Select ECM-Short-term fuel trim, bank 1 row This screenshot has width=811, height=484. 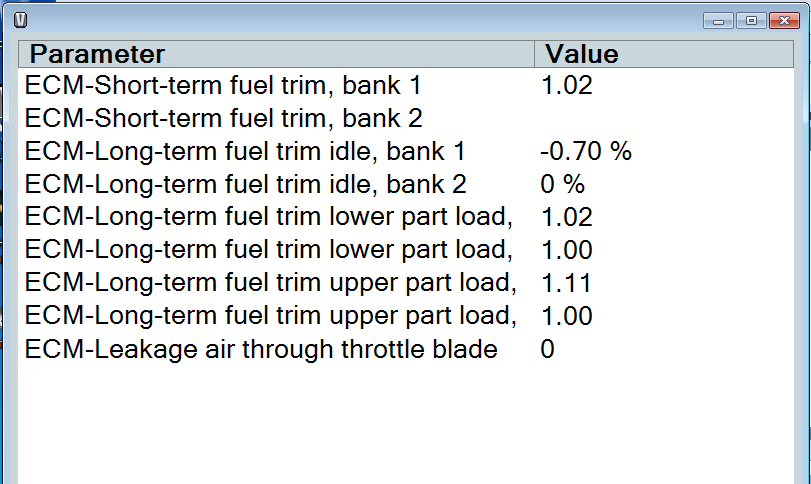(x=224, y=85)
